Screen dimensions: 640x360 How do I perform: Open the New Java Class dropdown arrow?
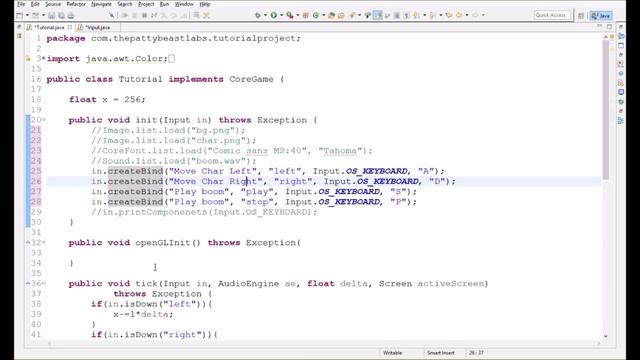point(324,15)
